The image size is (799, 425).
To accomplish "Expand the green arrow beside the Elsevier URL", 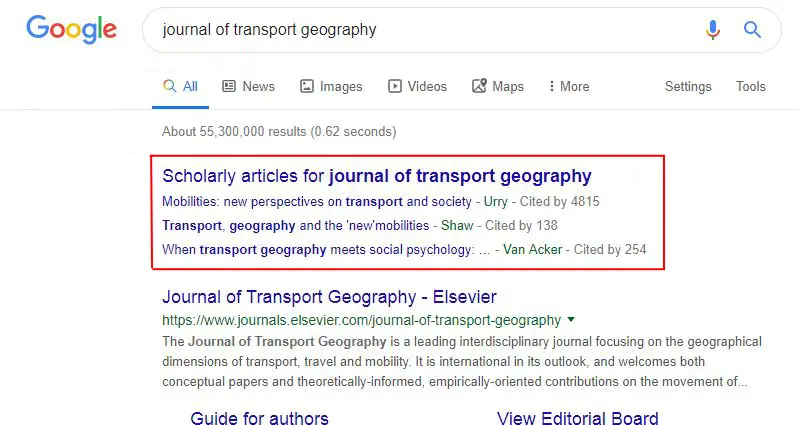I will pyautogui.click(x=571, y=320).
